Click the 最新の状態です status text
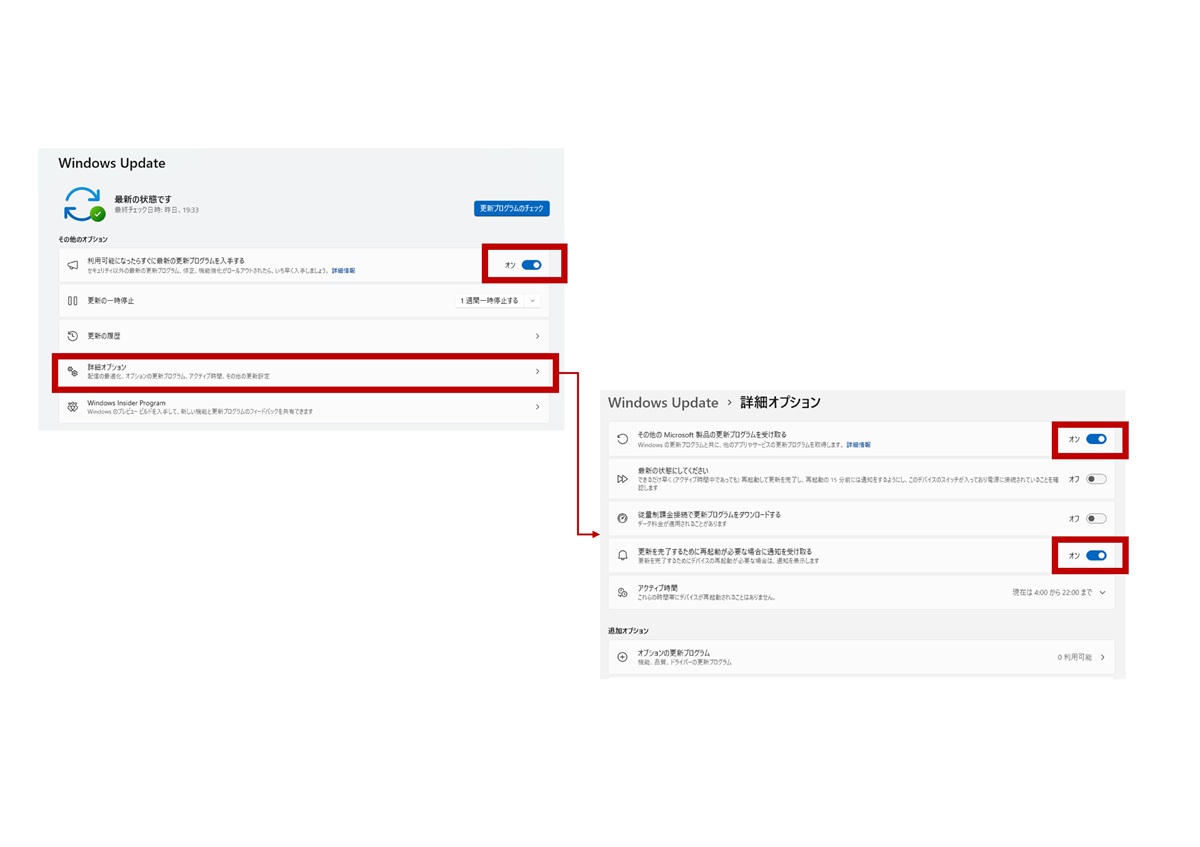This screenshot has height=847, width=1200. (143, 199)
